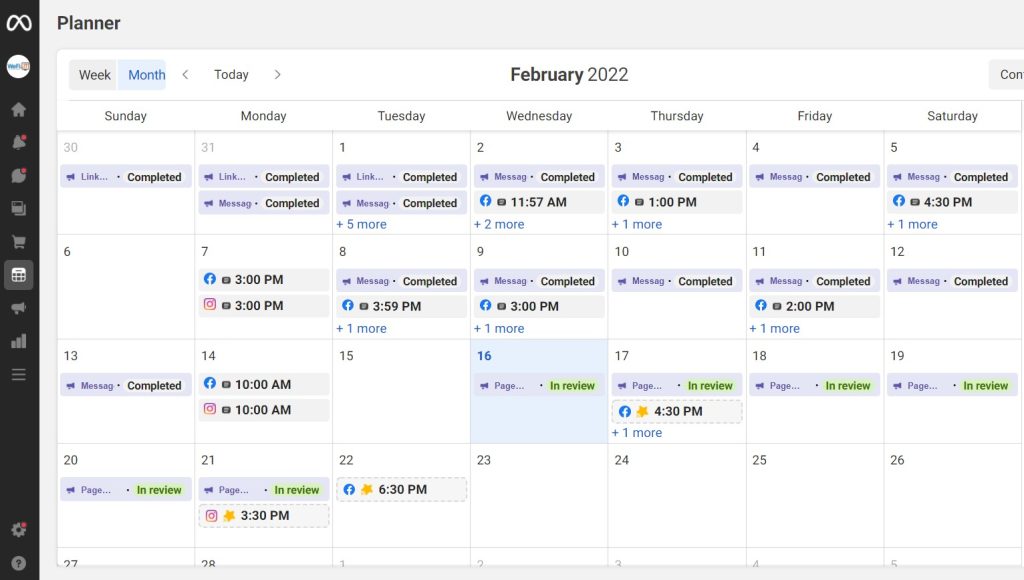Image resolution: width=1024 pixels, height=580 pixels.
Task: Open Settings with the gear icon
Action: tap(18, 529)
